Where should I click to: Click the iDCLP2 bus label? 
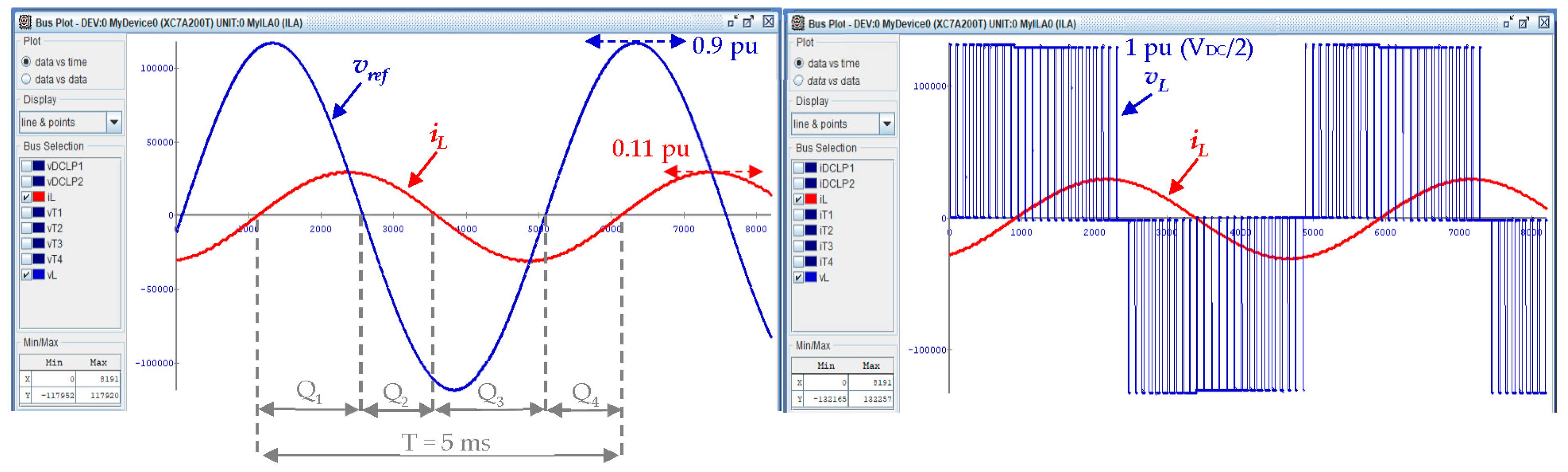click(x=836, y=184)
